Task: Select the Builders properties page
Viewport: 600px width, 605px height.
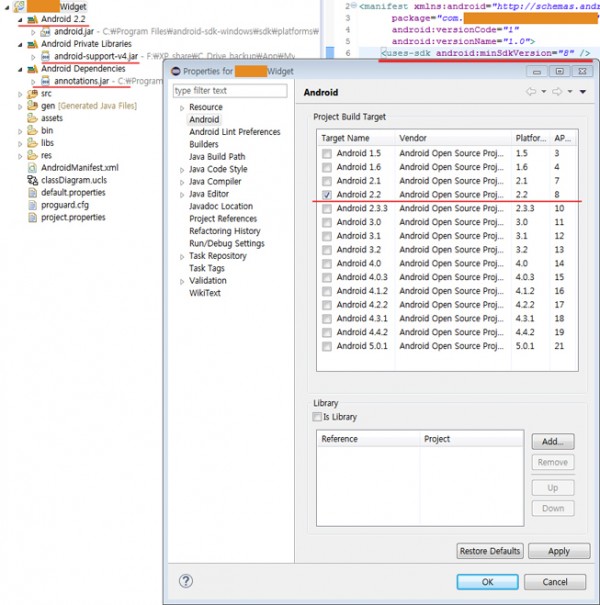Action: pyautogui.click(x=204, y=144)
